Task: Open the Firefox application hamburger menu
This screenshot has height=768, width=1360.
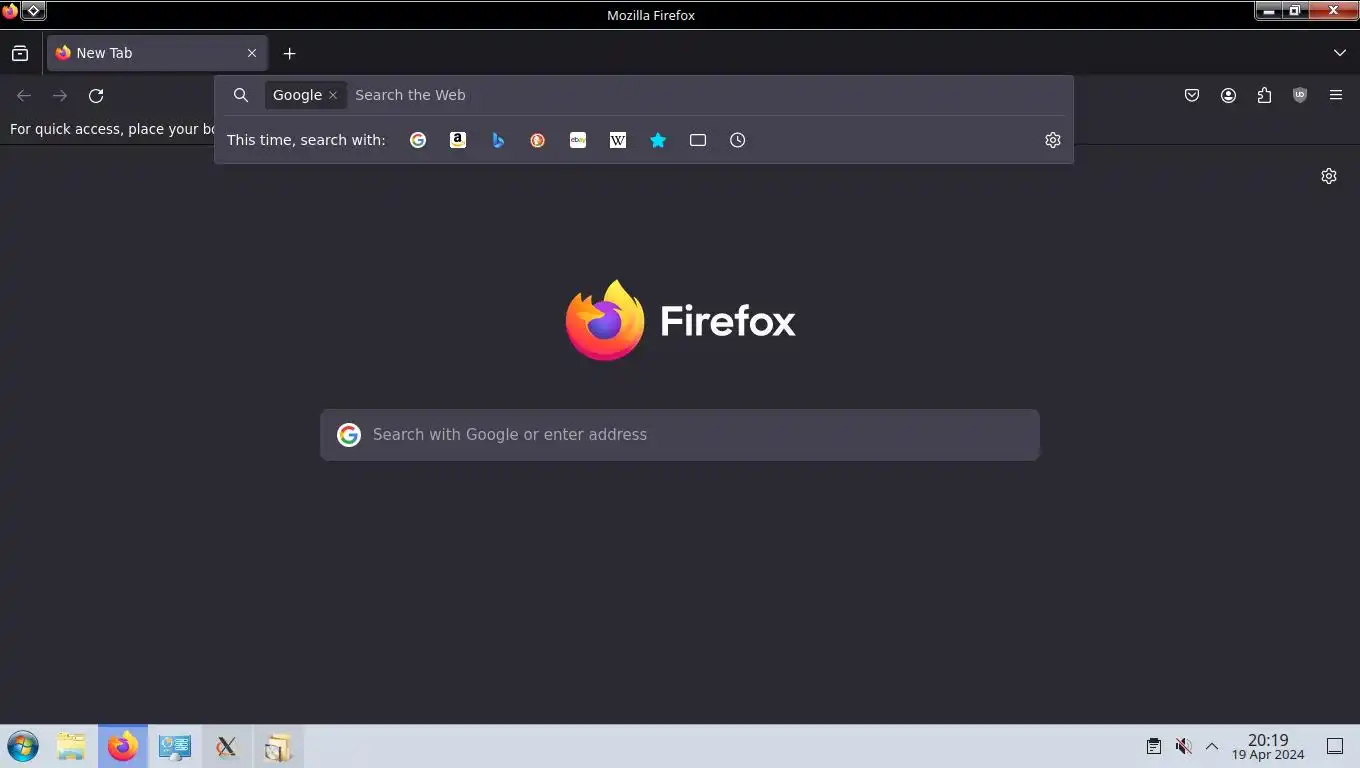Action: click(1336, 95)
